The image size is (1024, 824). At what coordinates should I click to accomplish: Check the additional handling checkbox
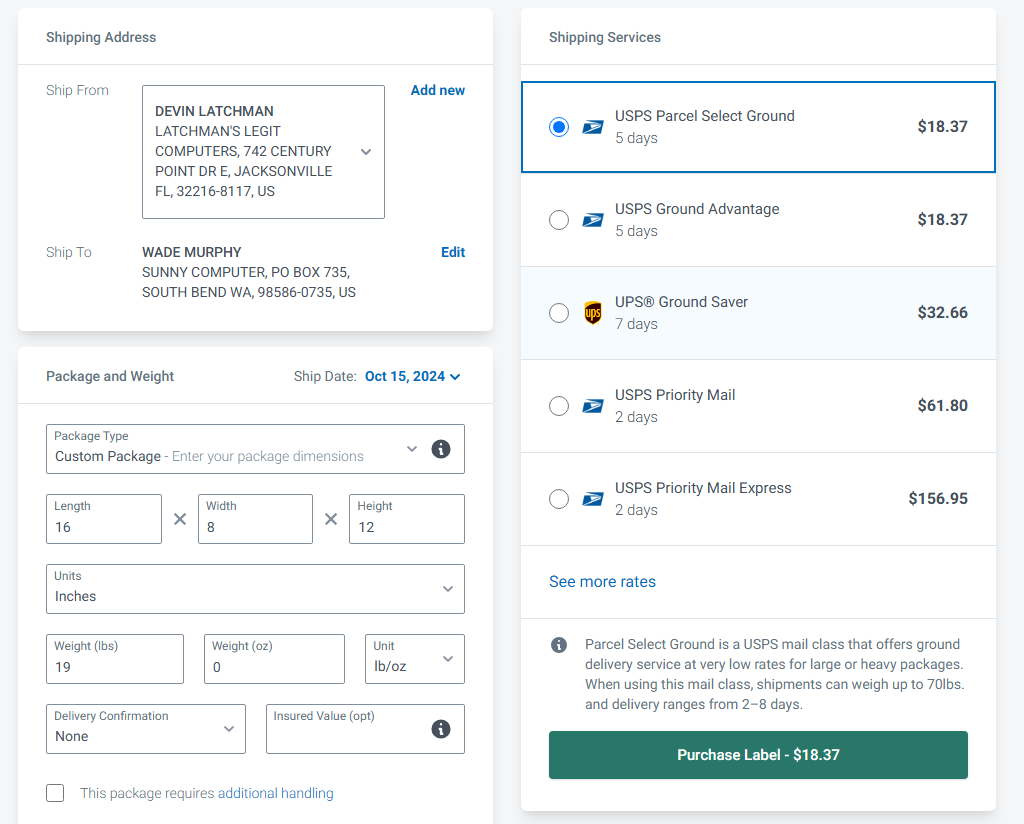[x=56, y=793]
